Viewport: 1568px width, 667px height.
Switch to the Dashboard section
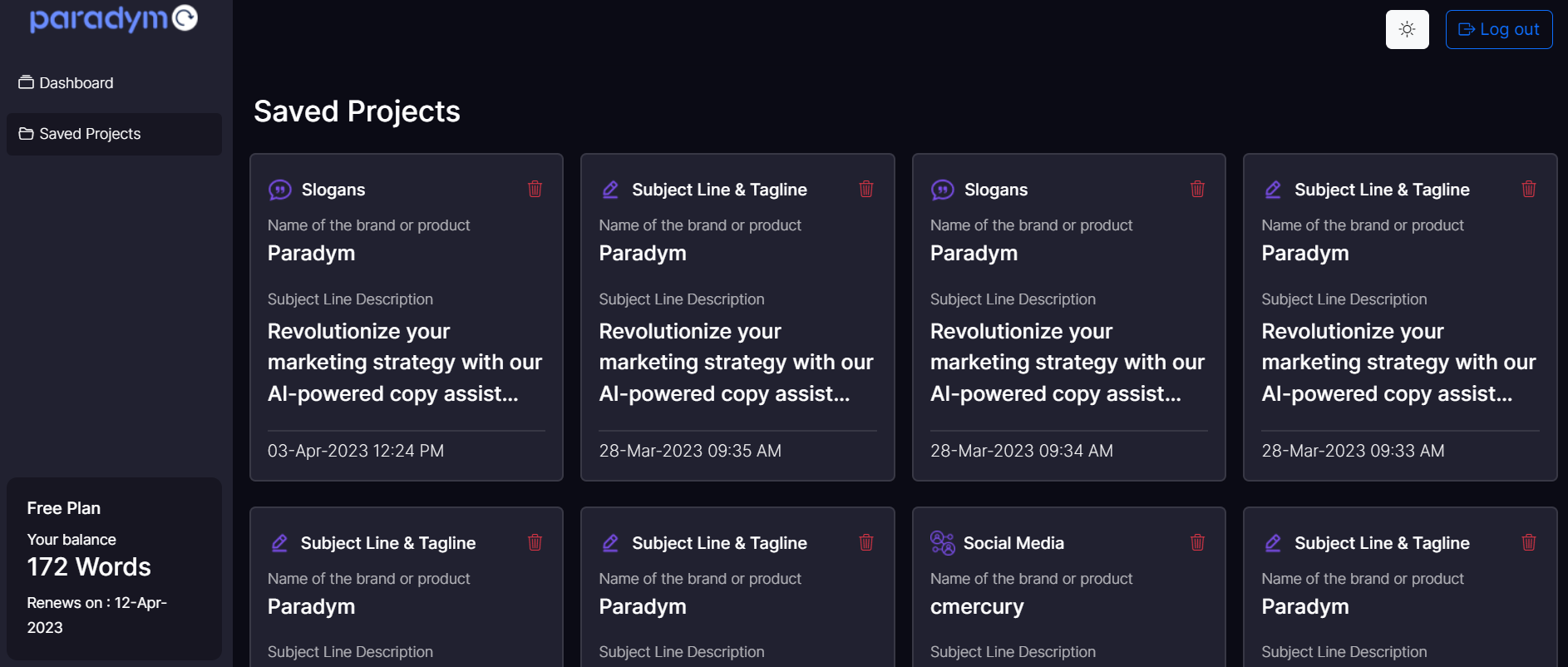[76, 82]
